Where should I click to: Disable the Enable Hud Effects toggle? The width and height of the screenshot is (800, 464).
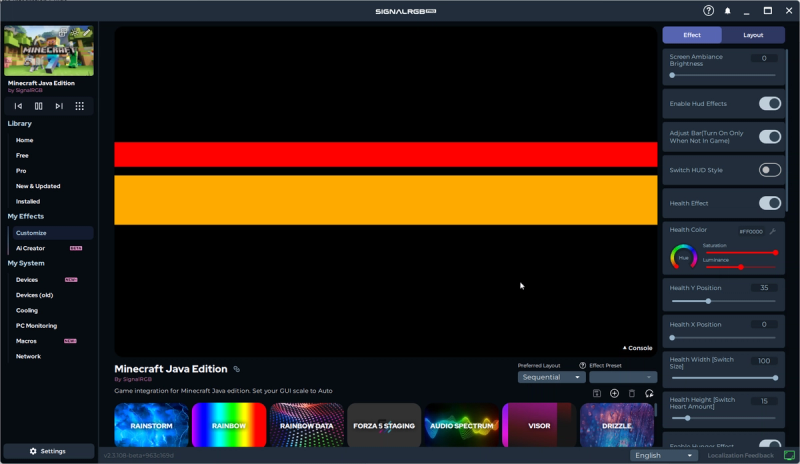[x=769, y=104]
